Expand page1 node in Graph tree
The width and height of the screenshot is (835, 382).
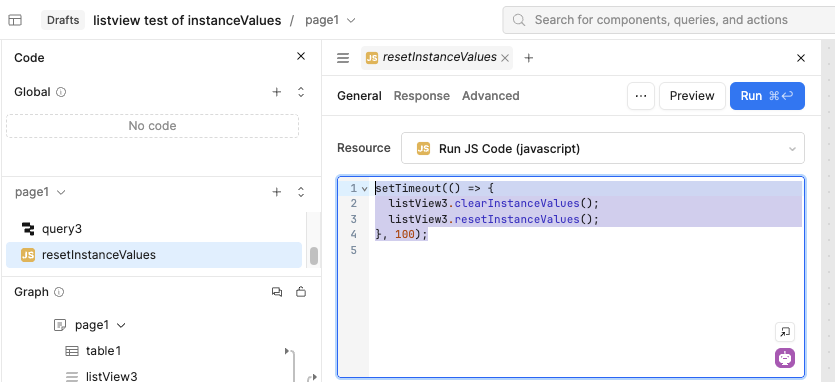pos(121,325)
